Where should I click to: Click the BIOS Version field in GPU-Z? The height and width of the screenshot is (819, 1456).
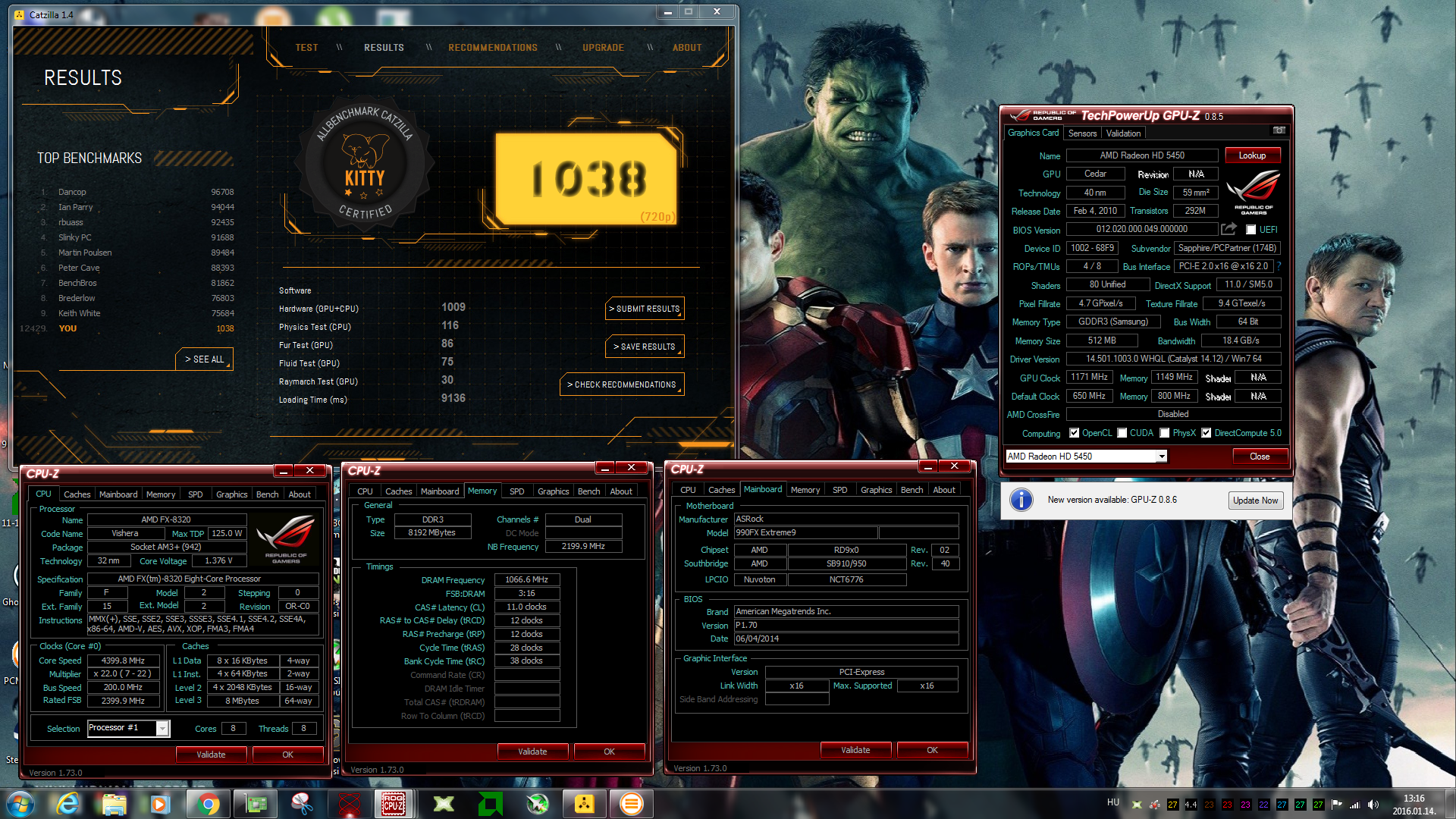1141,229
